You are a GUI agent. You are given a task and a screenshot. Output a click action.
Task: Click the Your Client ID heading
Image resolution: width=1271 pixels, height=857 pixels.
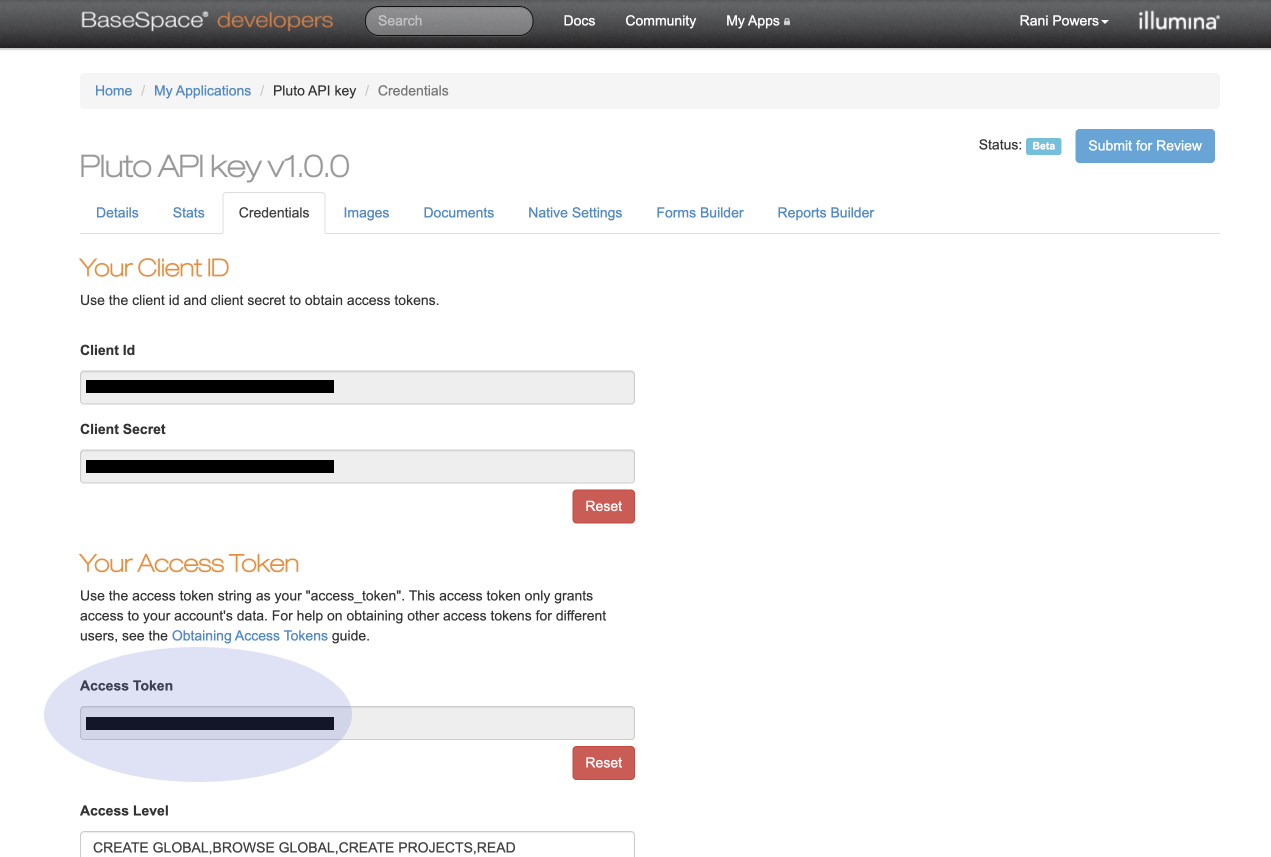tap(154, 268)
